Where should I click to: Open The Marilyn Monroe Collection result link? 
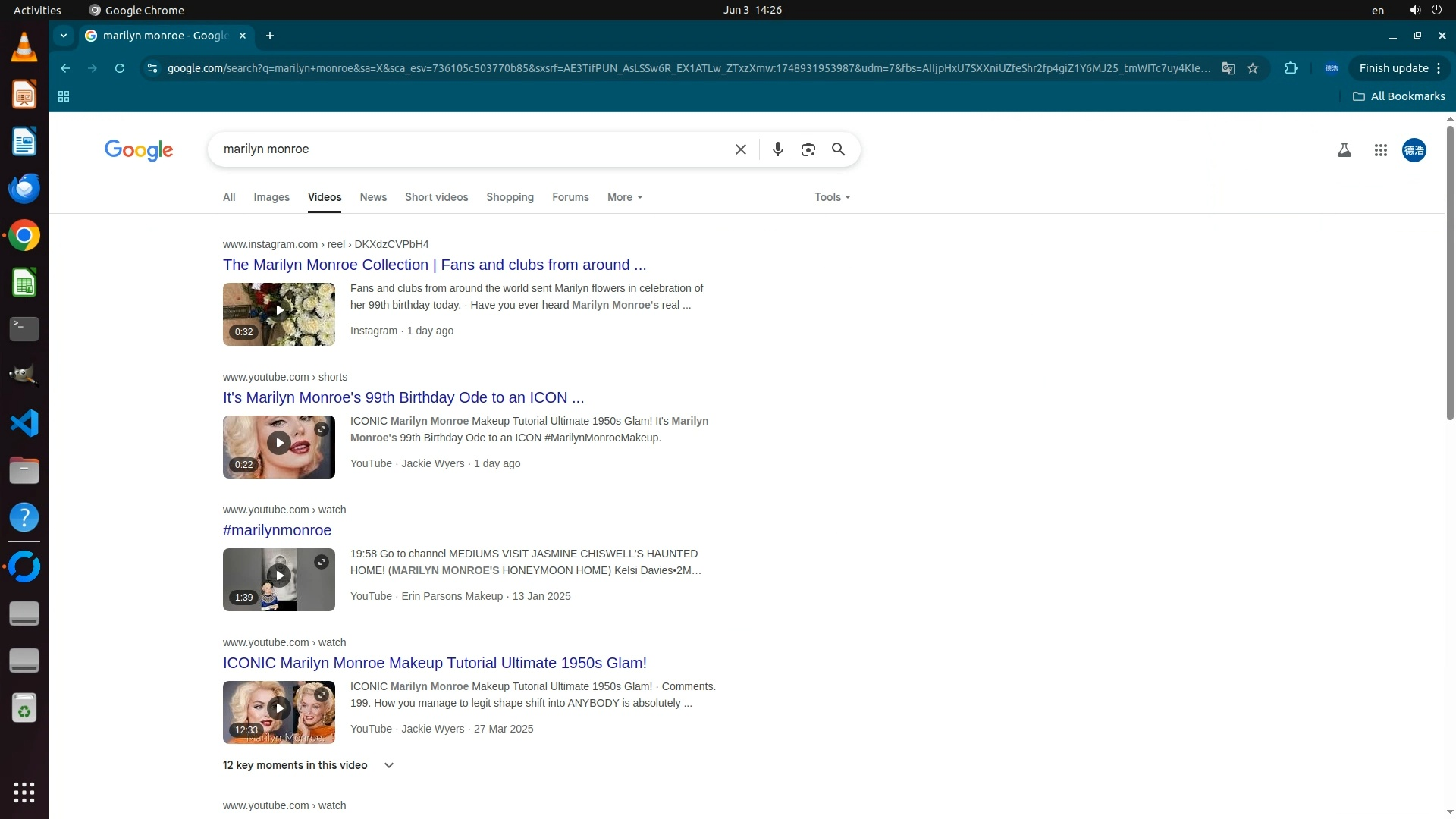click(434, 265)
